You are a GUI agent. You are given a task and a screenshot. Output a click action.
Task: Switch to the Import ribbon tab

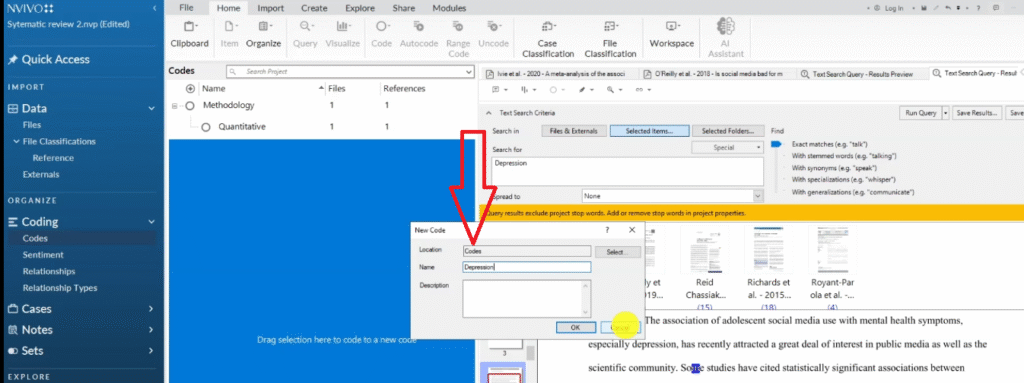270,8
